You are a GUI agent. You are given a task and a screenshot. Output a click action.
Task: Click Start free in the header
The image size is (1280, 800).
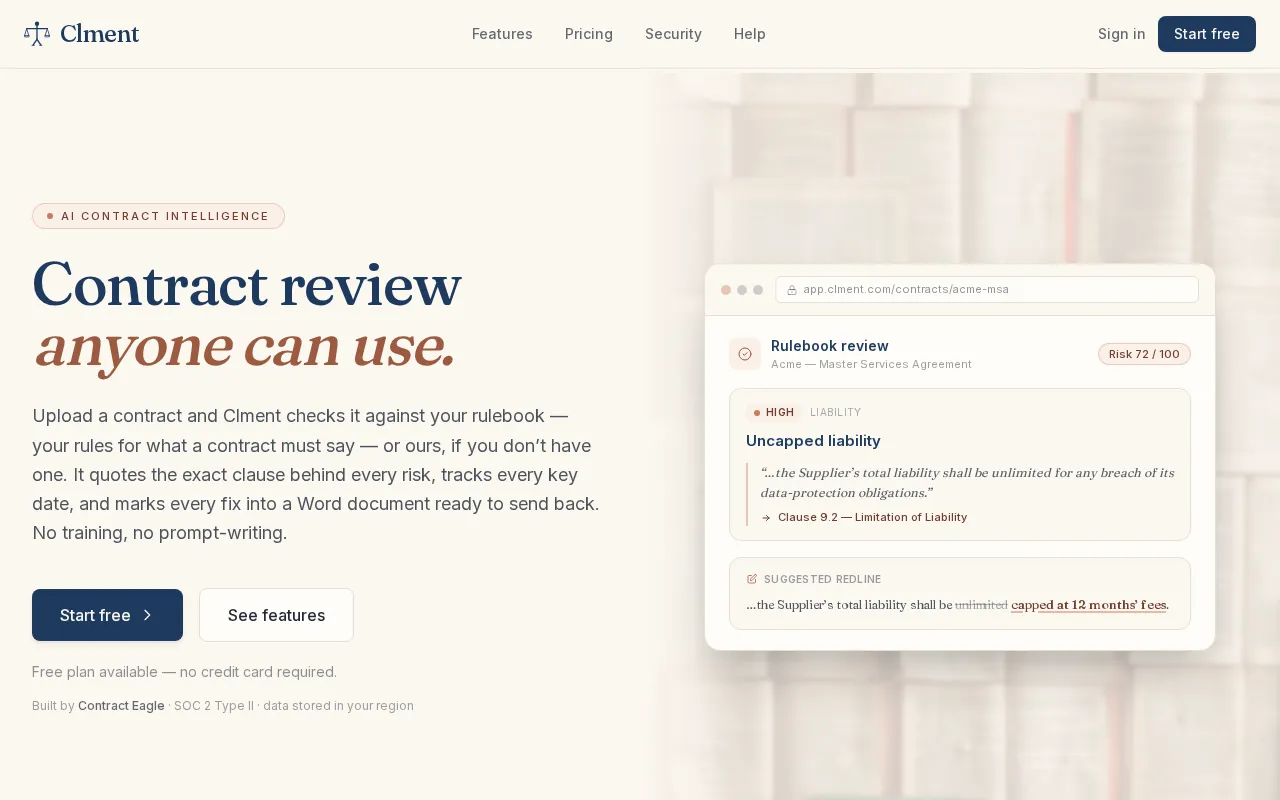[1207, 34]
